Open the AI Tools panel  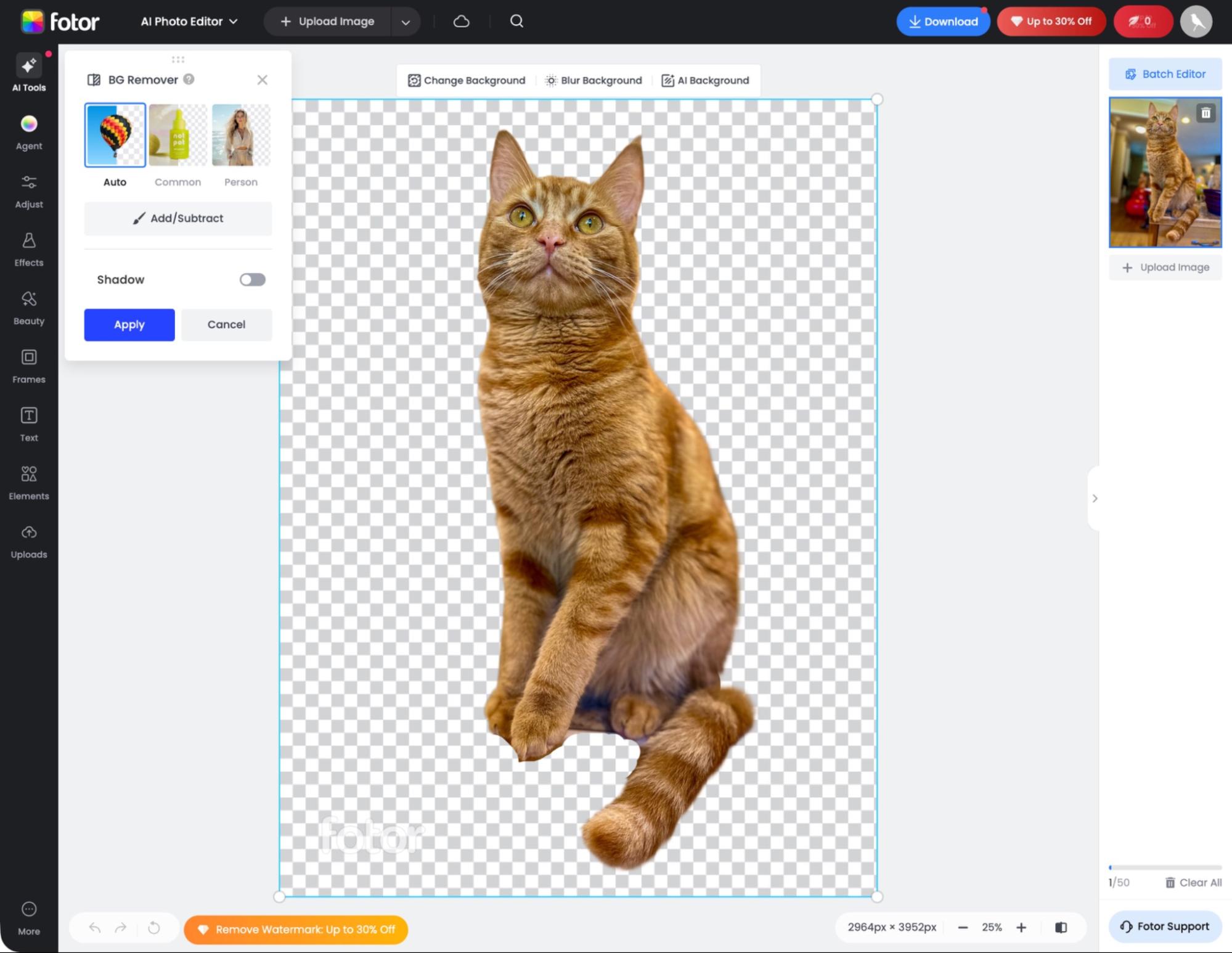click(28, 73)
